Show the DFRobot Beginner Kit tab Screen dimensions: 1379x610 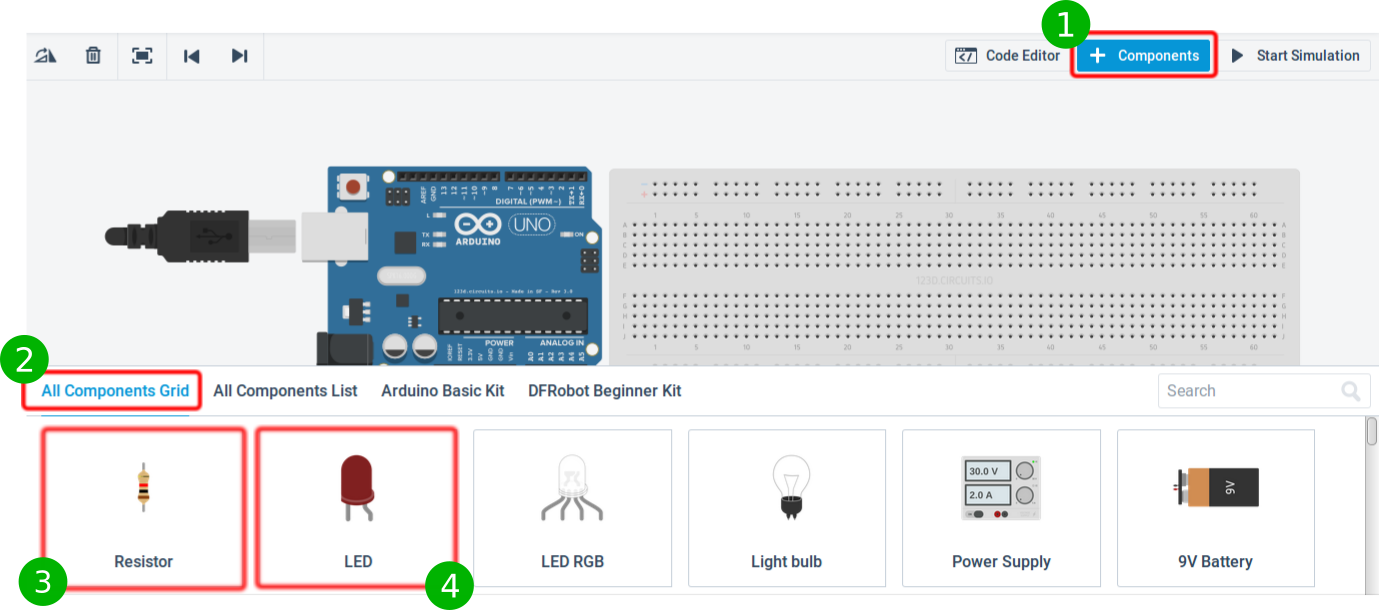coord(604,391)
